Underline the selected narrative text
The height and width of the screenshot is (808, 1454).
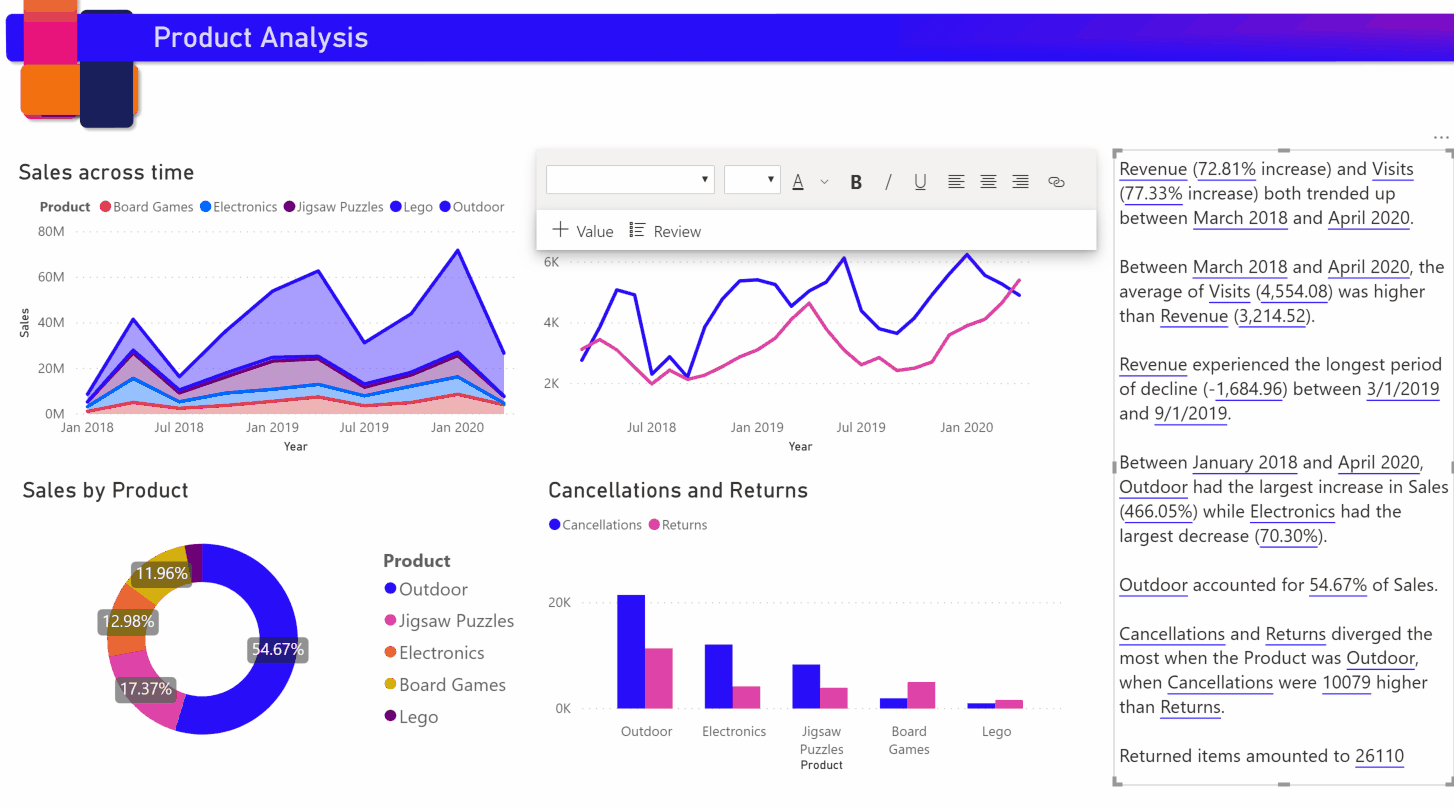[x=919, y=181]
